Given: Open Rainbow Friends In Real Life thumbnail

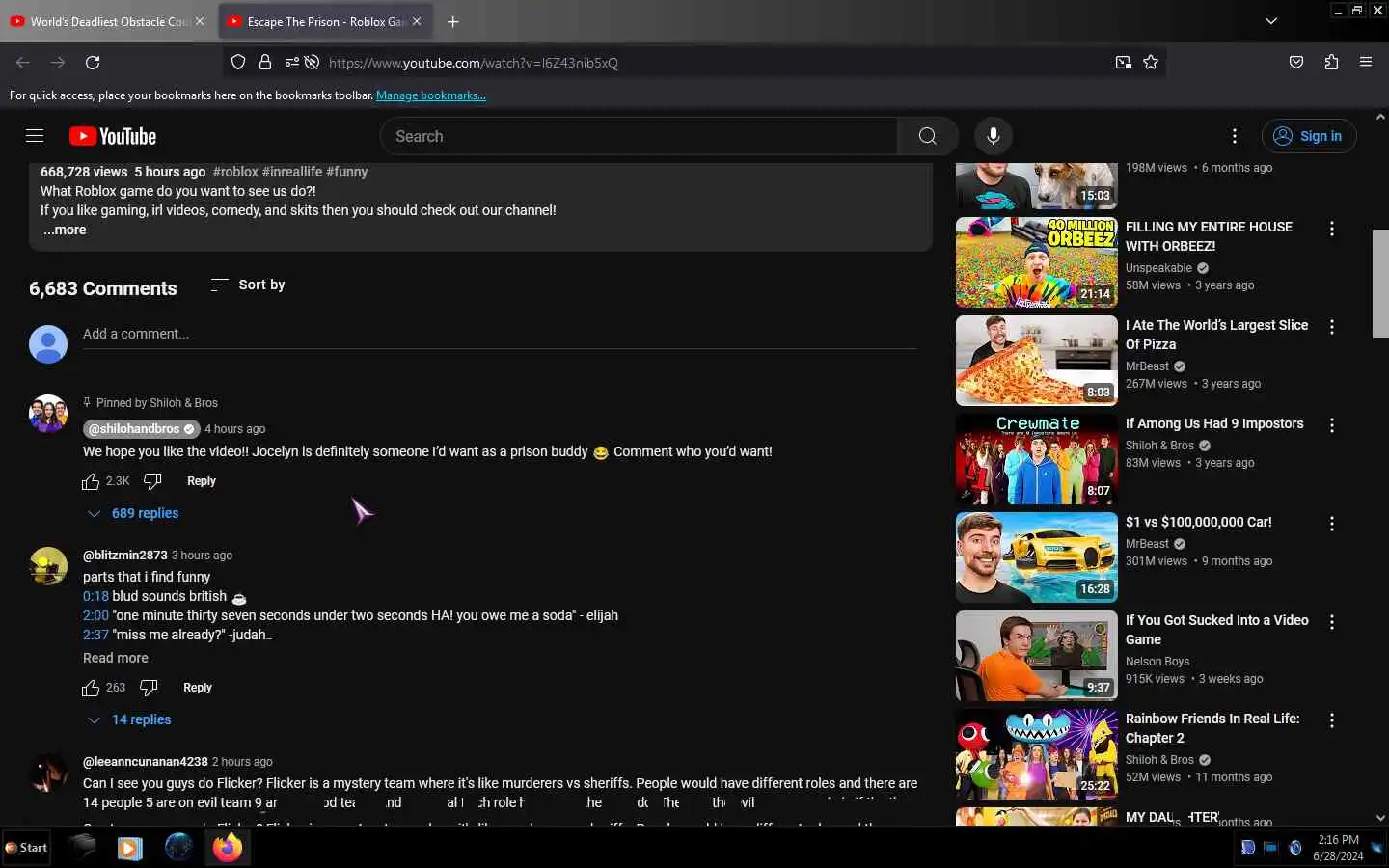Looking at the screenshot, I should point(1036,754).
